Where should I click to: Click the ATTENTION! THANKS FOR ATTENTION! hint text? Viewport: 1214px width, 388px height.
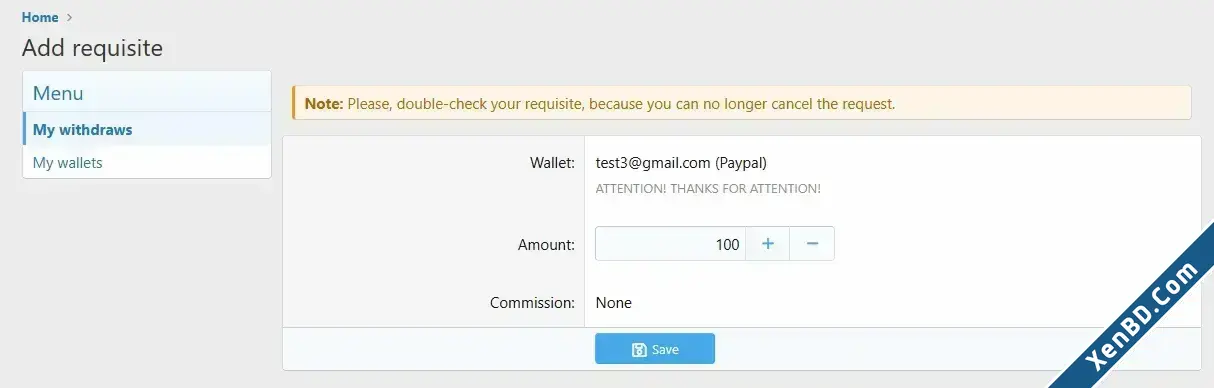[708, 188]
